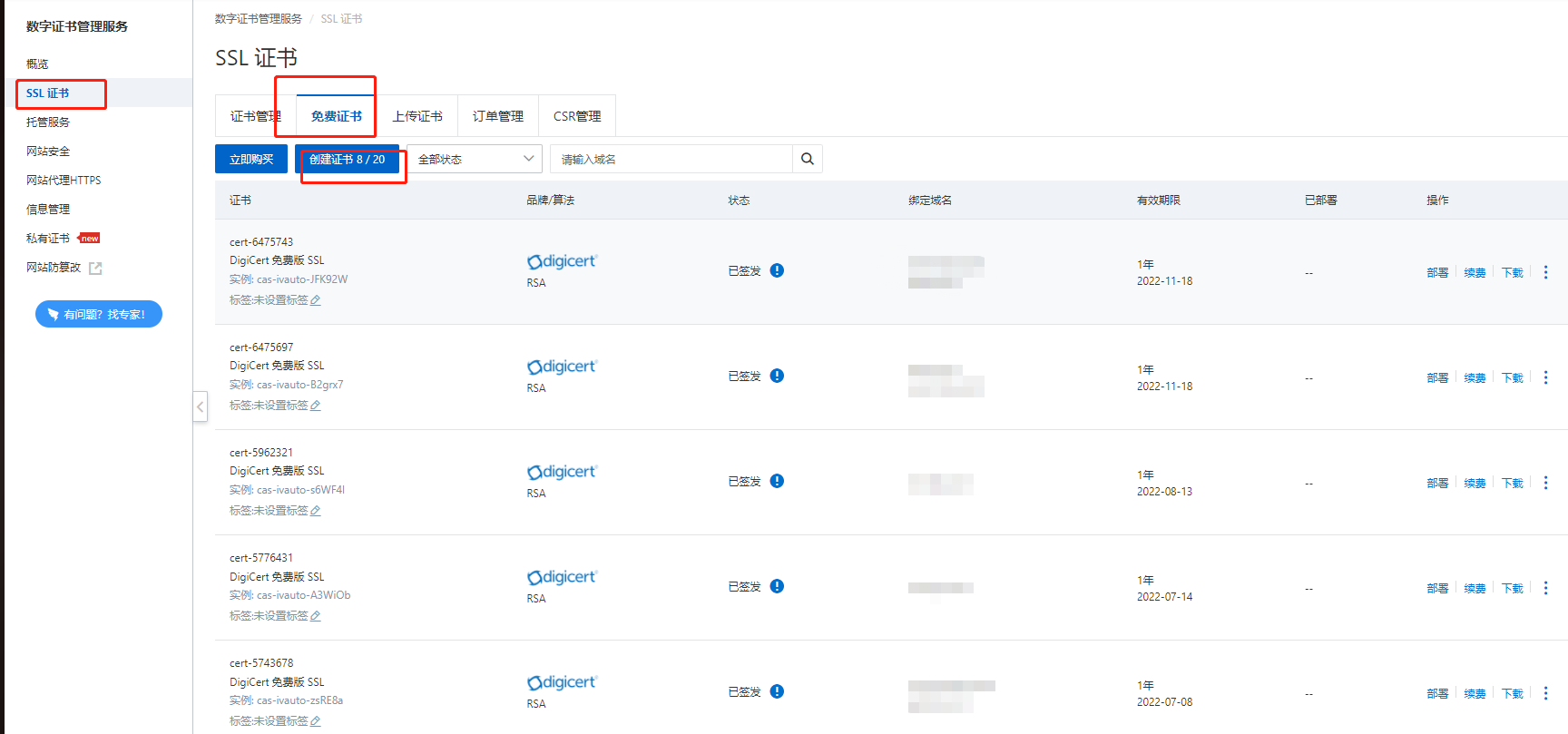This screenshot has height=734, width=1568.
Task: Open 网站防篡改 external link icon
Action: click(95, 268)
